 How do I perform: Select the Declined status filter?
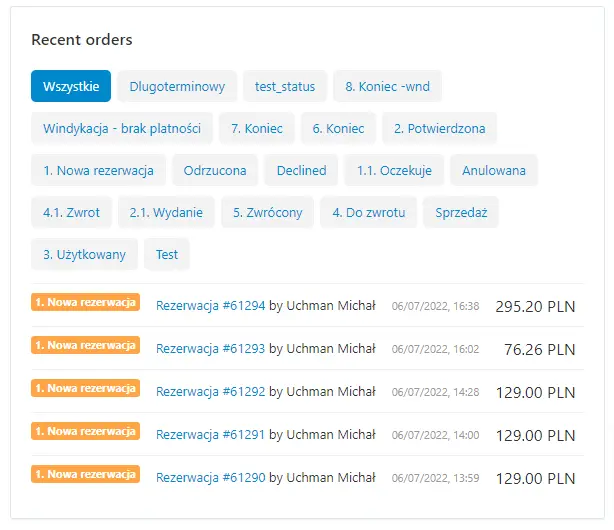[x=301, y=170]
